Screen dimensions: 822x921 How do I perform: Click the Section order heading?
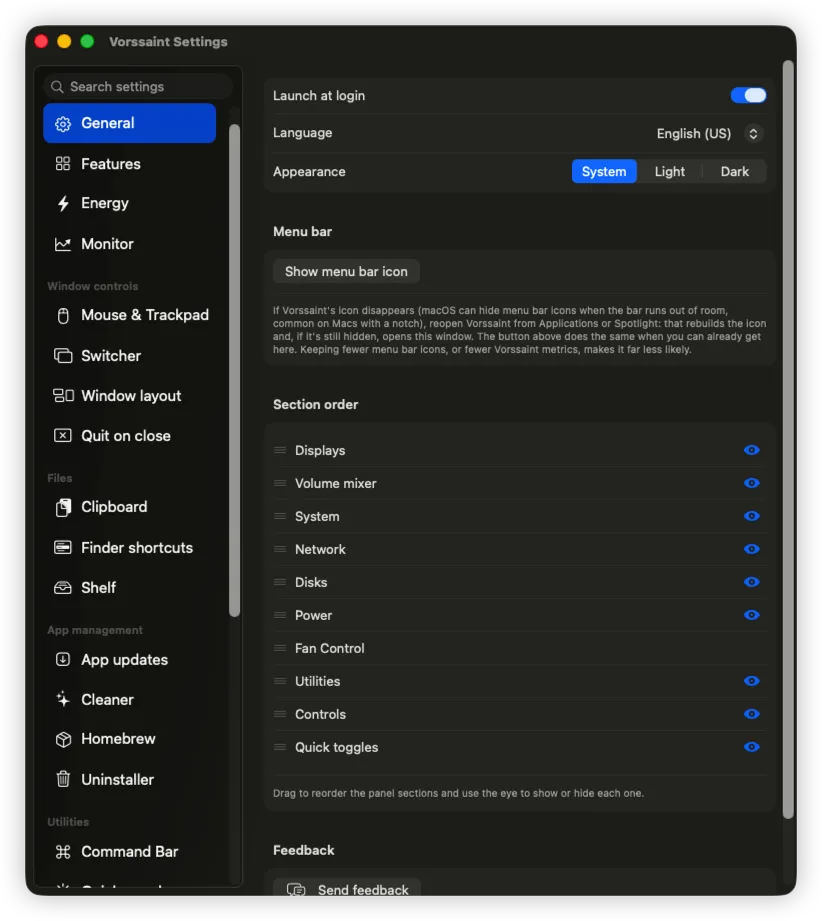point(316,405)
